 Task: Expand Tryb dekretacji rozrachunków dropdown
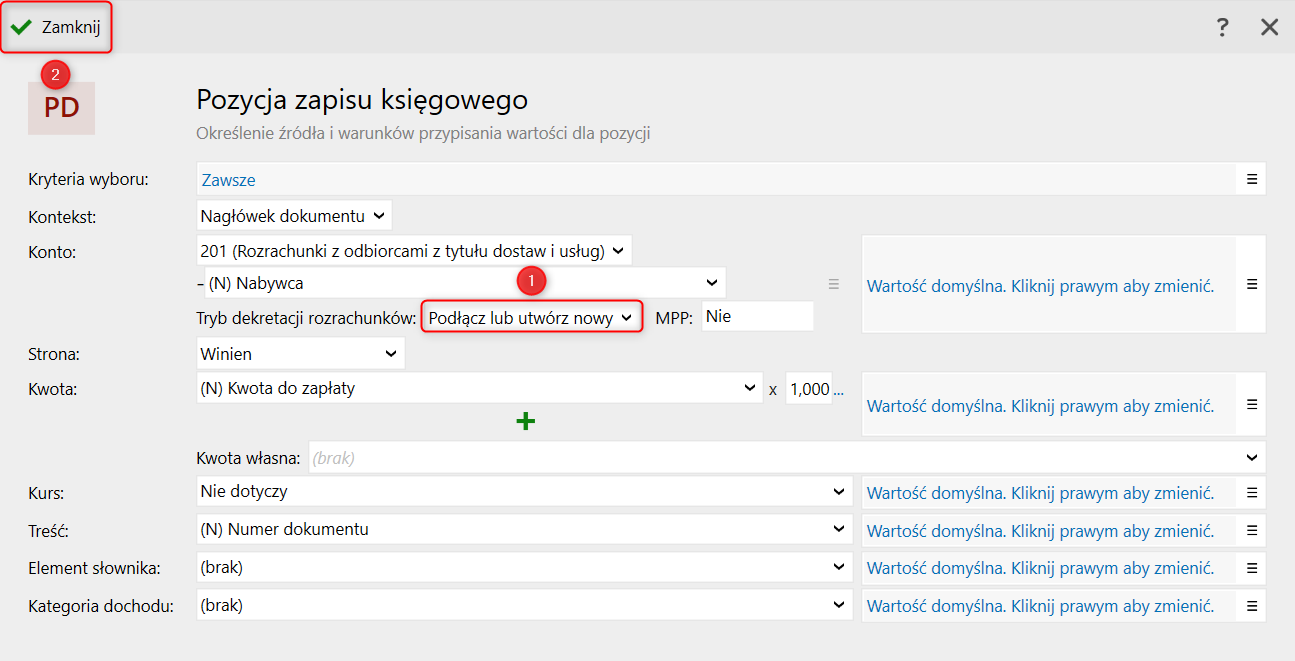531,317
